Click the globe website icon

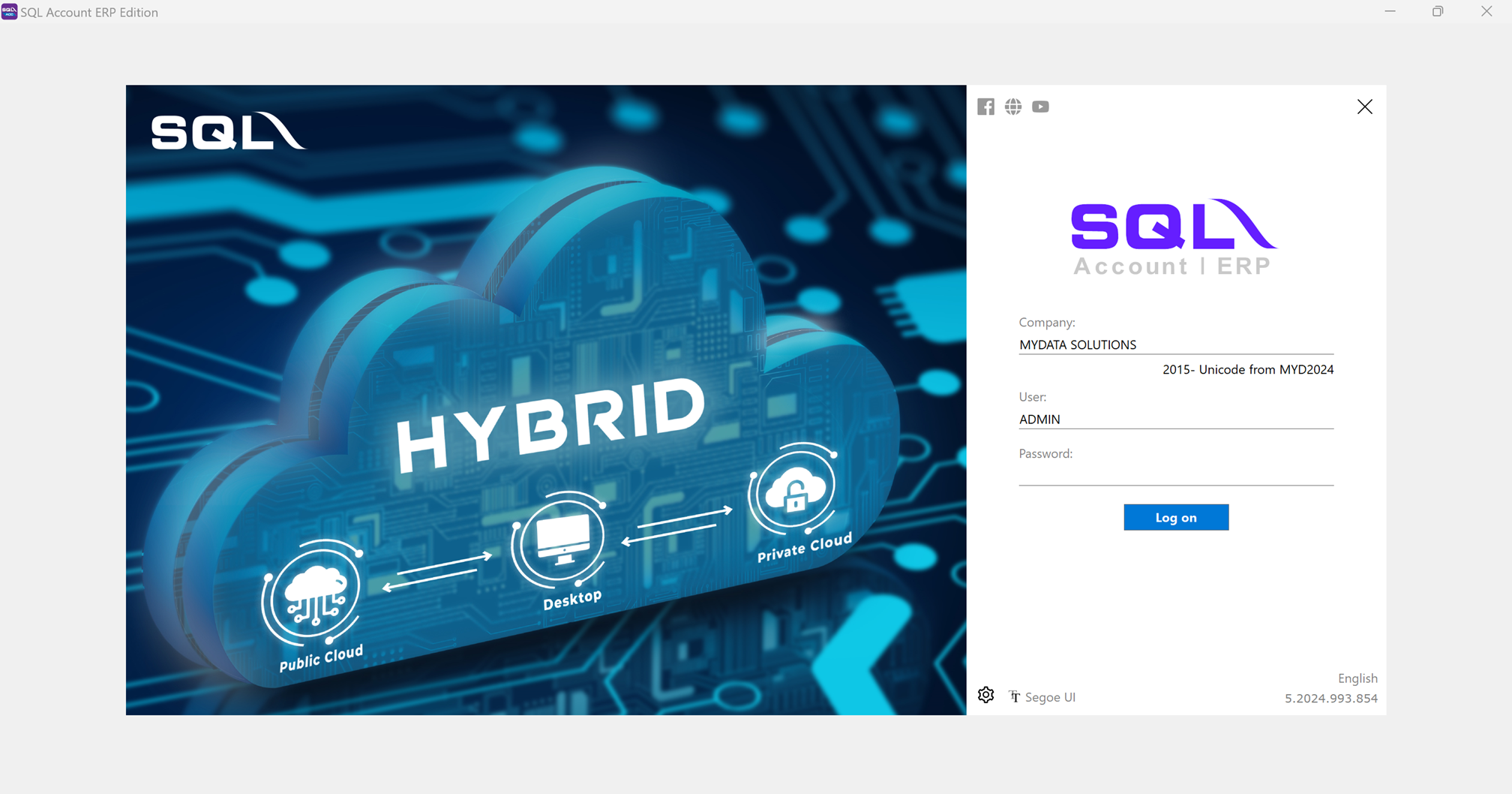point(1013,107)
